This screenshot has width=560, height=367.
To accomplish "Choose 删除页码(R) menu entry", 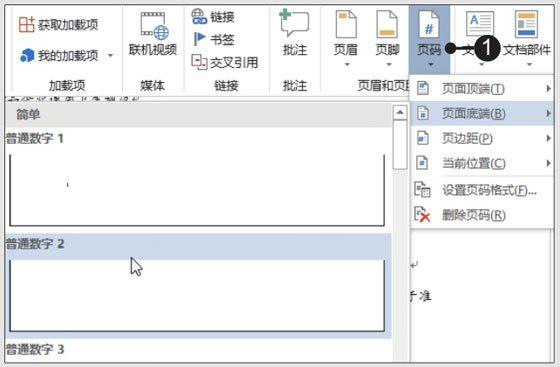I will 482,215.
